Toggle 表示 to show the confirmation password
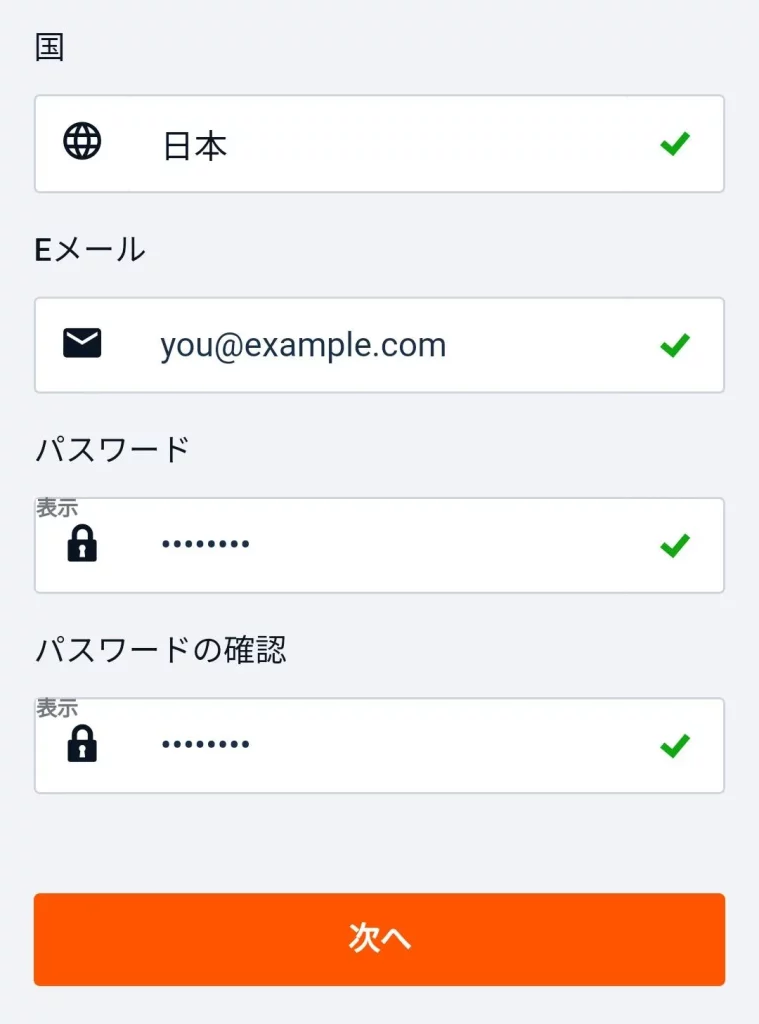This screenshot has width=759, height=1024. (x=57, y=708)
